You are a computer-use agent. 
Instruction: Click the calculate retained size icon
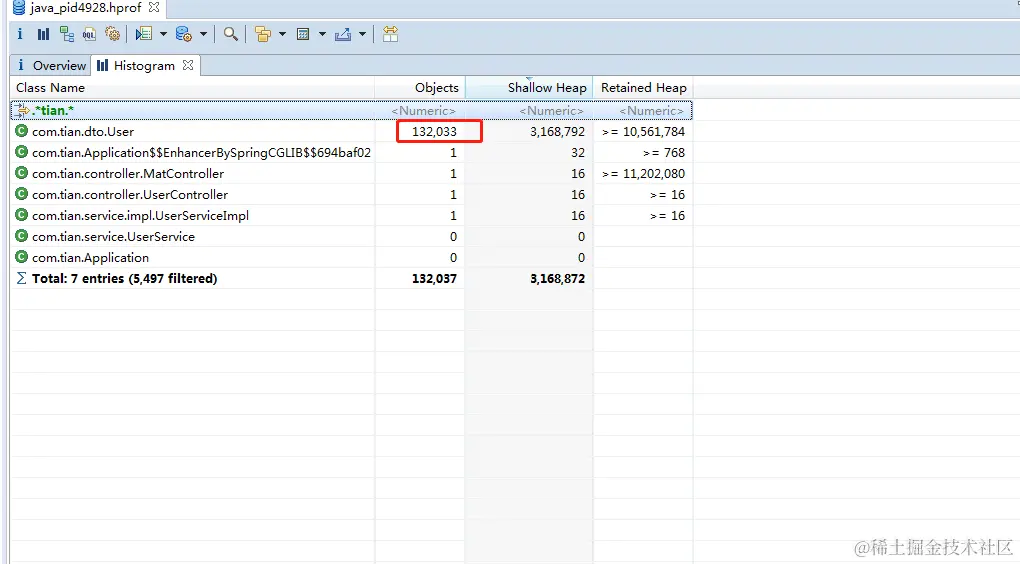click(x=302, y=34)
